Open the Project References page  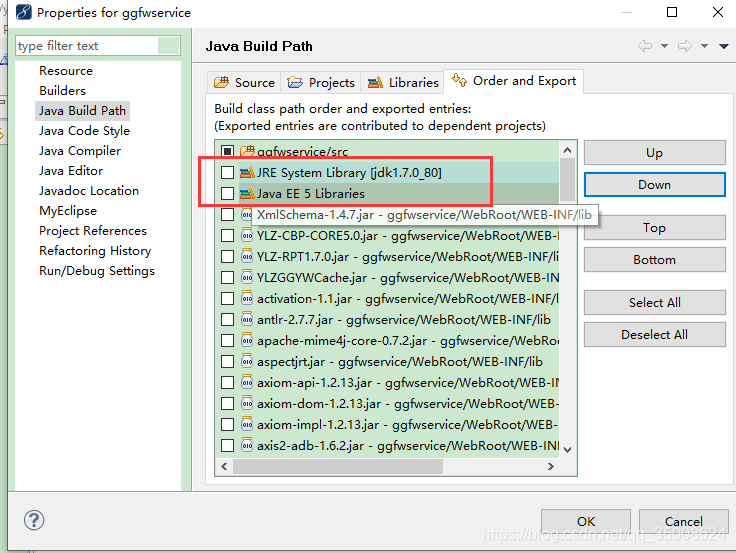[x=93, y=230]
